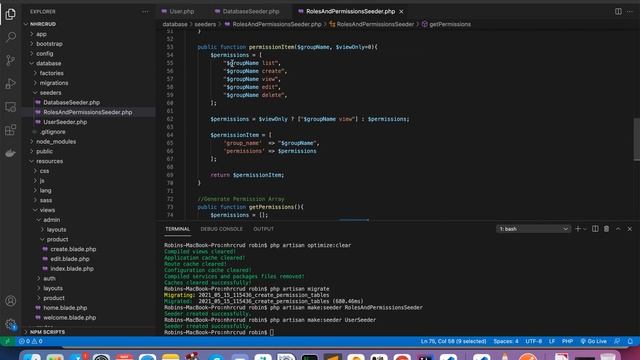640x360 pixels.
Task: Click Ln 75, Col 58 status item
Action: [x=453, y=341]
